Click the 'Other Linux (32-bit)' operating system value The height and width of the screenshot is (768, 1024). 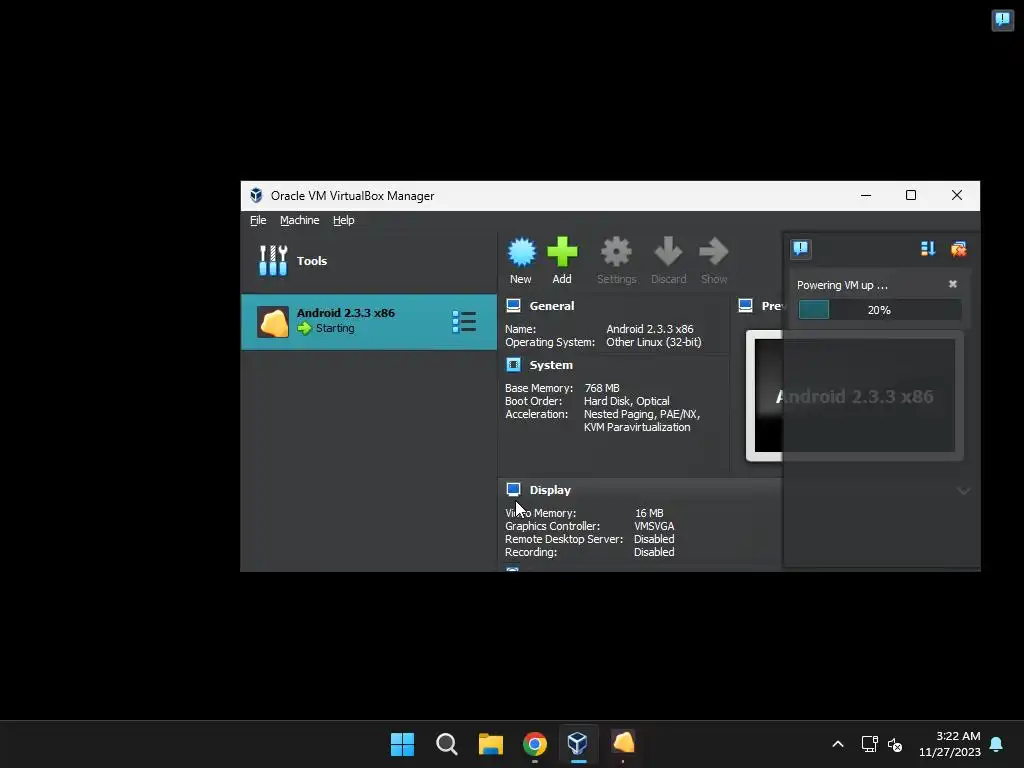point(654,342)
